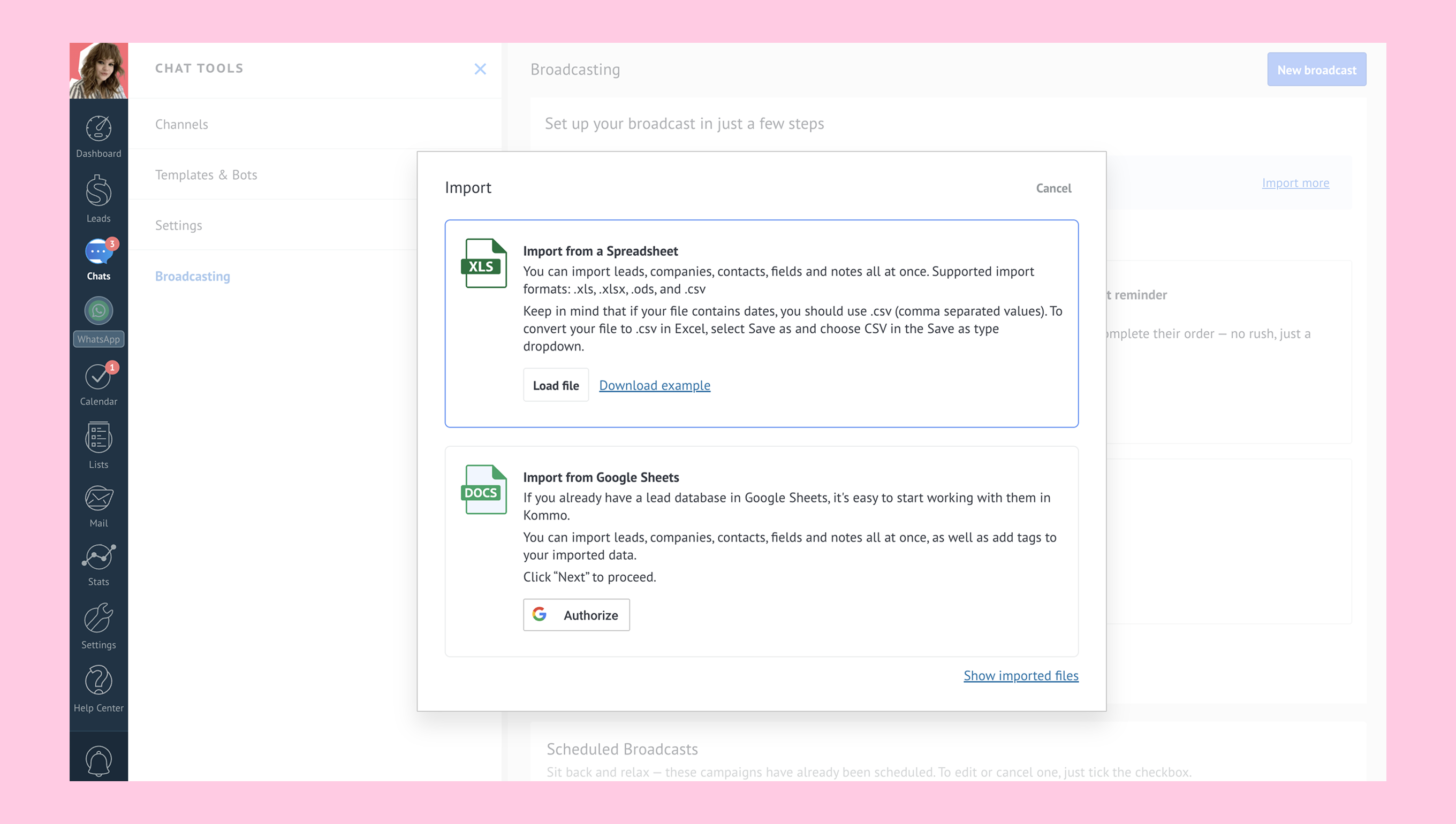Click the Load file button
Image resolution: width=1456 pixels, height=824 pixels.
click(556, 385)
